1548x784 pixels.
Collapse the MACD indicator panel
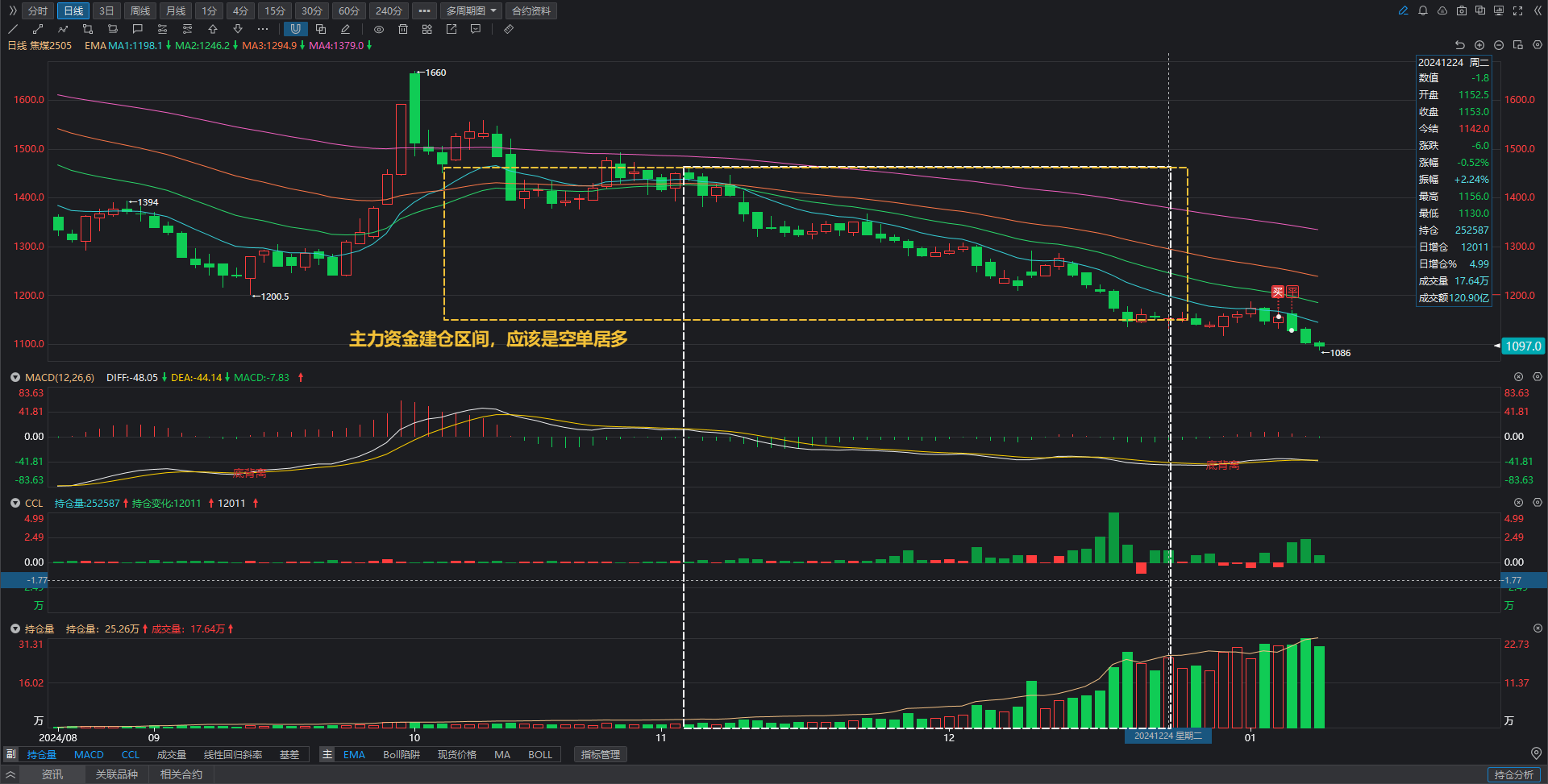[x=15, y=377]
